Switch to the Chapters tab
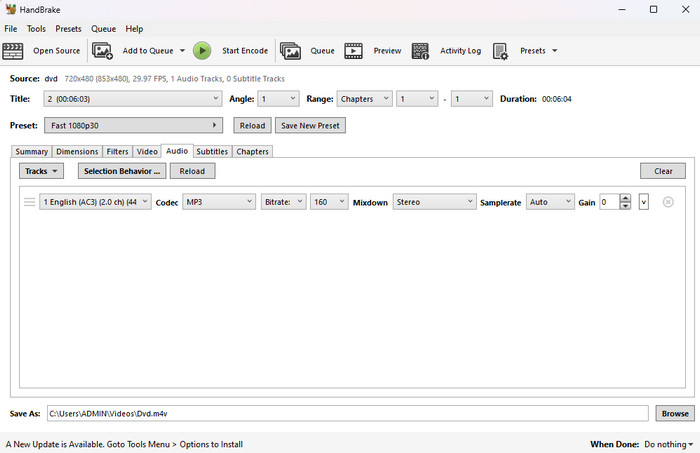The height and width of the screenshot is (453, 700). 252,152
